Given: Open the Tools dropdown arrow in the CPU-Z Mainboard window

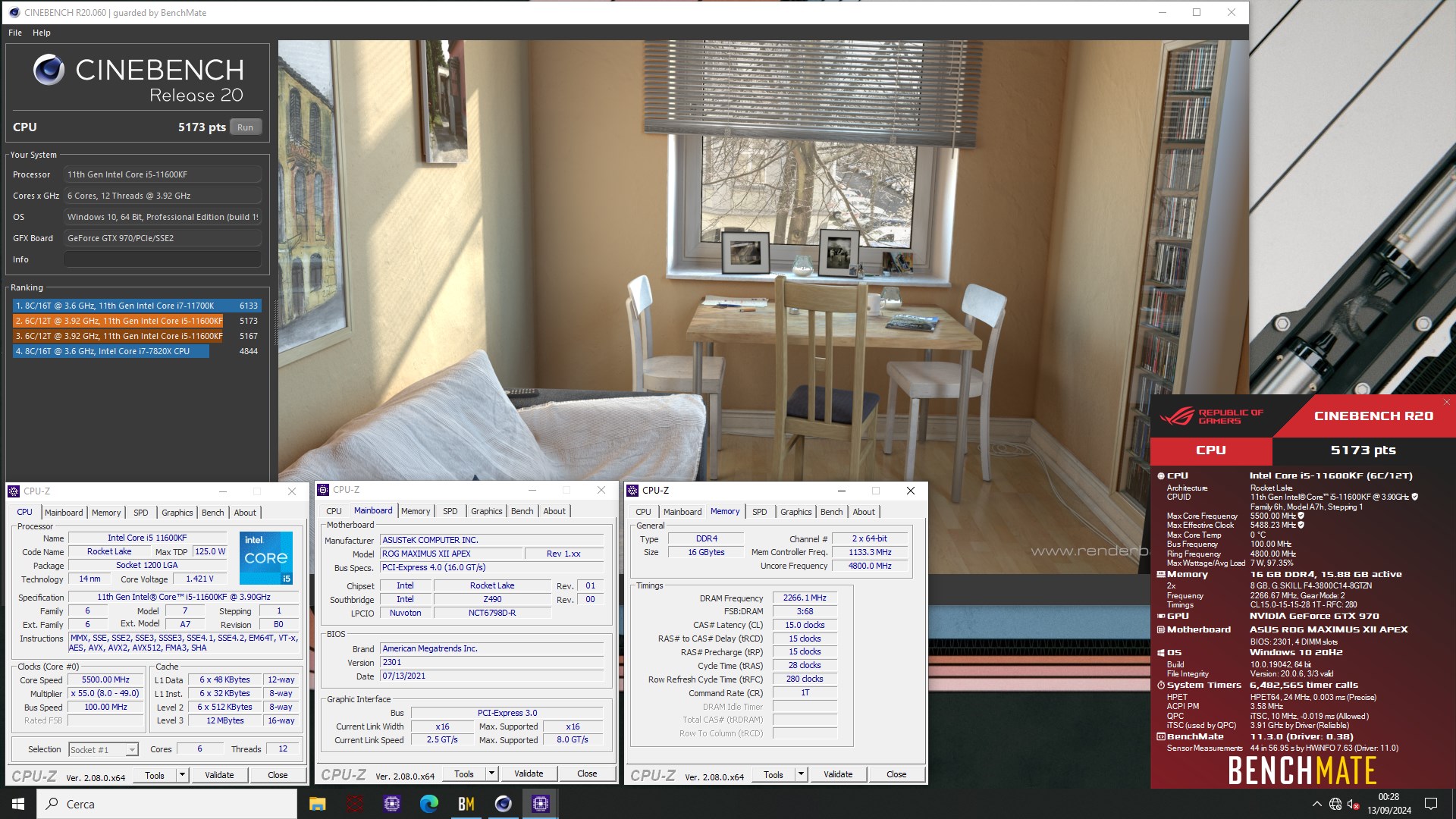Looking at the screenshot, I should 491,773.
